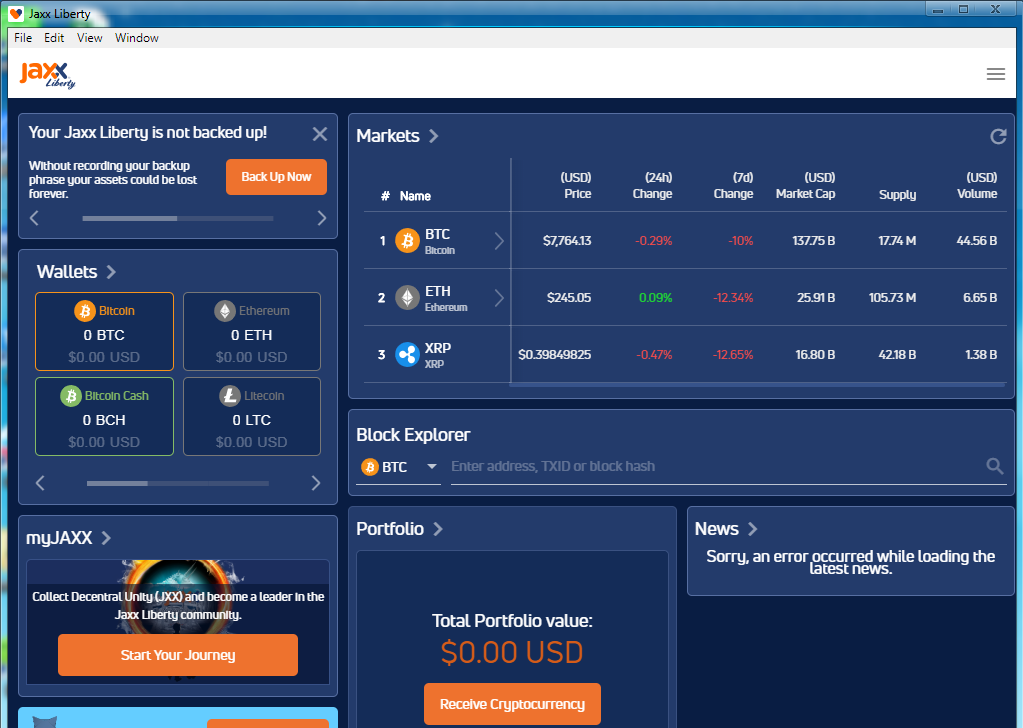Expand the News section chevron
1023x728 pixels.
[752, 529]
